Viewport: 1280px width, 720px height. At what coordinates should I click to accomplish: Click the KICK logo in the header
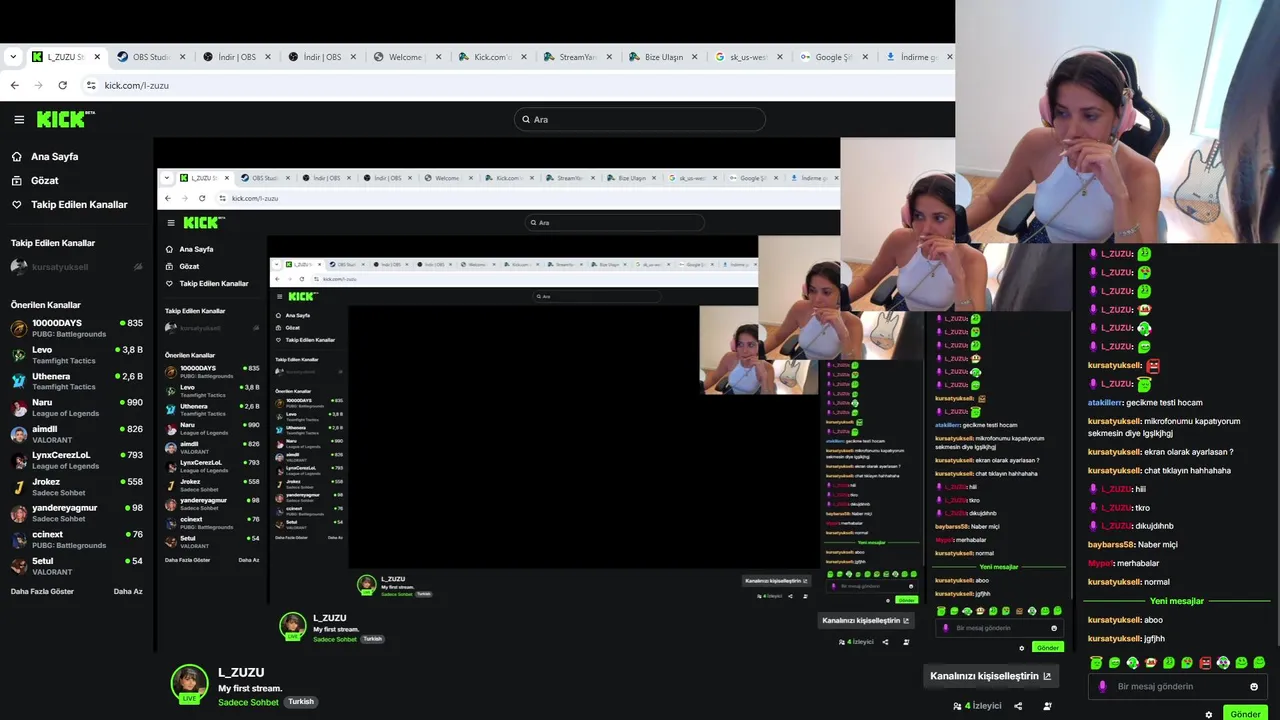[65, 119]
